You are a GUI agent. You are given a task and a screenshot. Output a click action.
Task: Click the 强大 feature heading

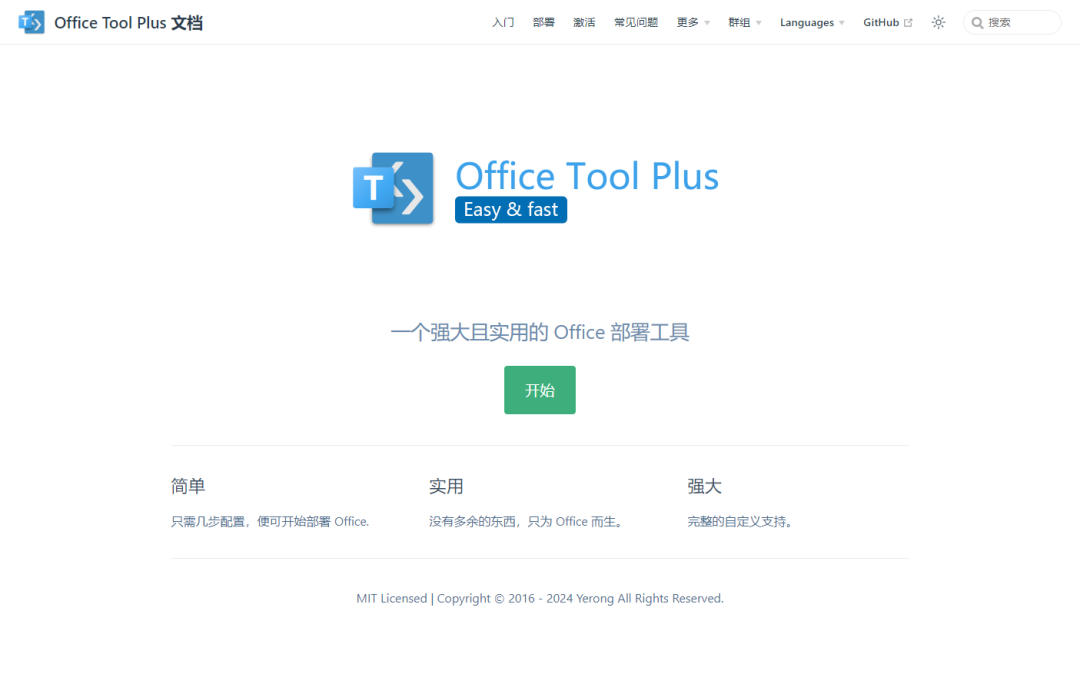point(704,486)
